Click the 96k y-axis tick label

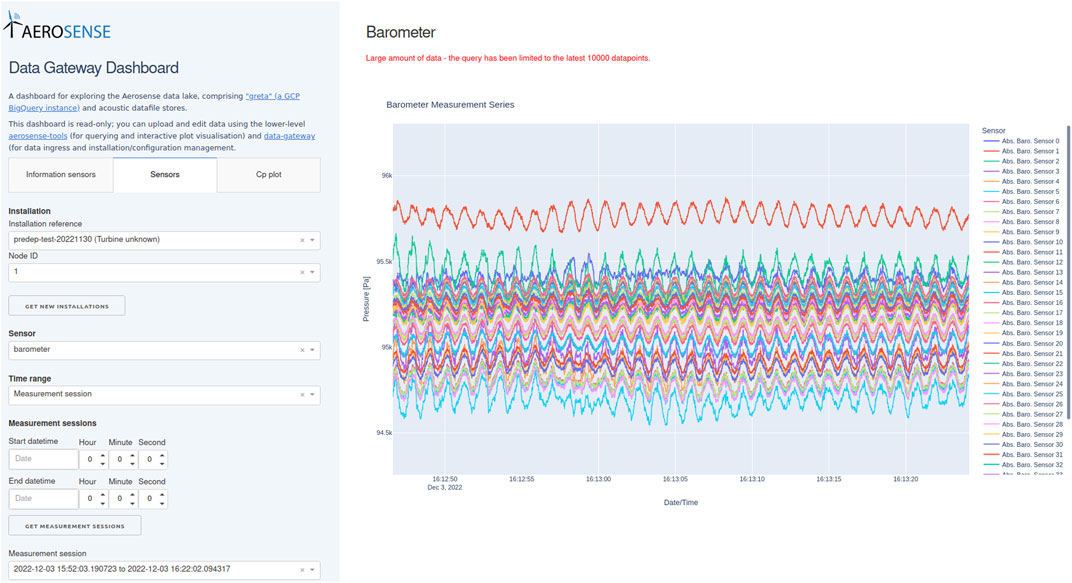[387, 176]
